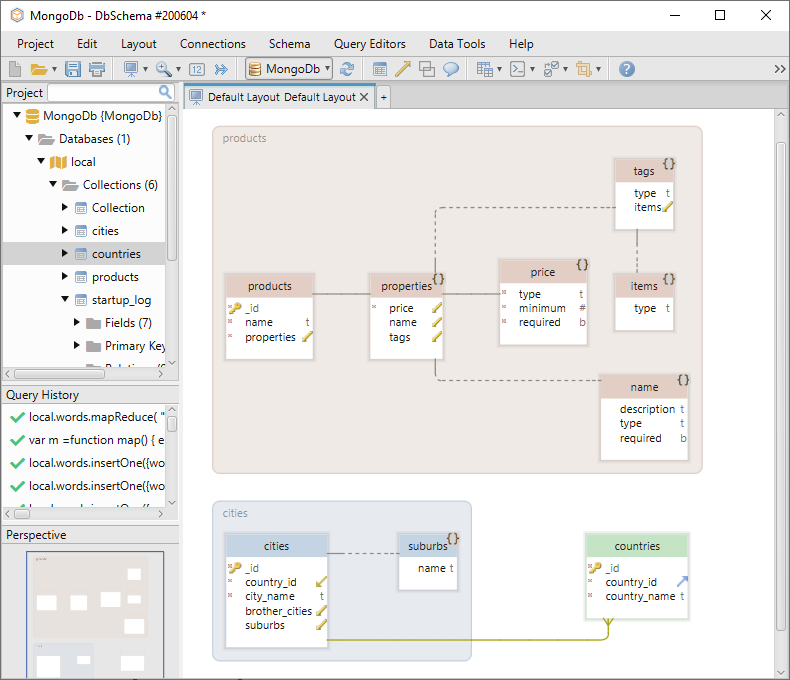This screenshot has width=790, height=680.
Task: Expand the cities collection tree node
Action: pos(65,231)
